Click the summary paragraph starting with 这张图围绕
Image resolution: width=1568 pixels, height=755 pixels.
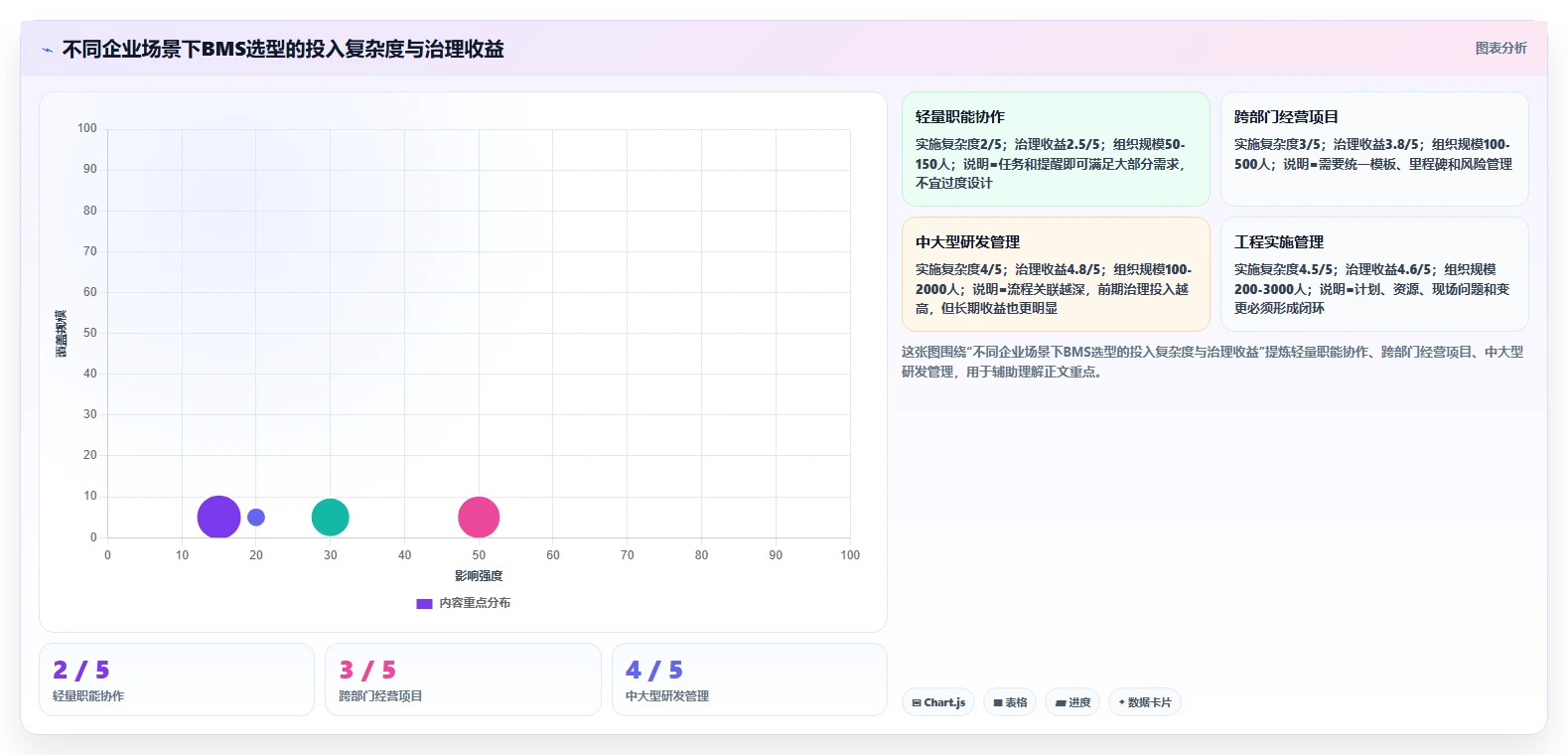pyautogui.click(x=1212, y=362)
